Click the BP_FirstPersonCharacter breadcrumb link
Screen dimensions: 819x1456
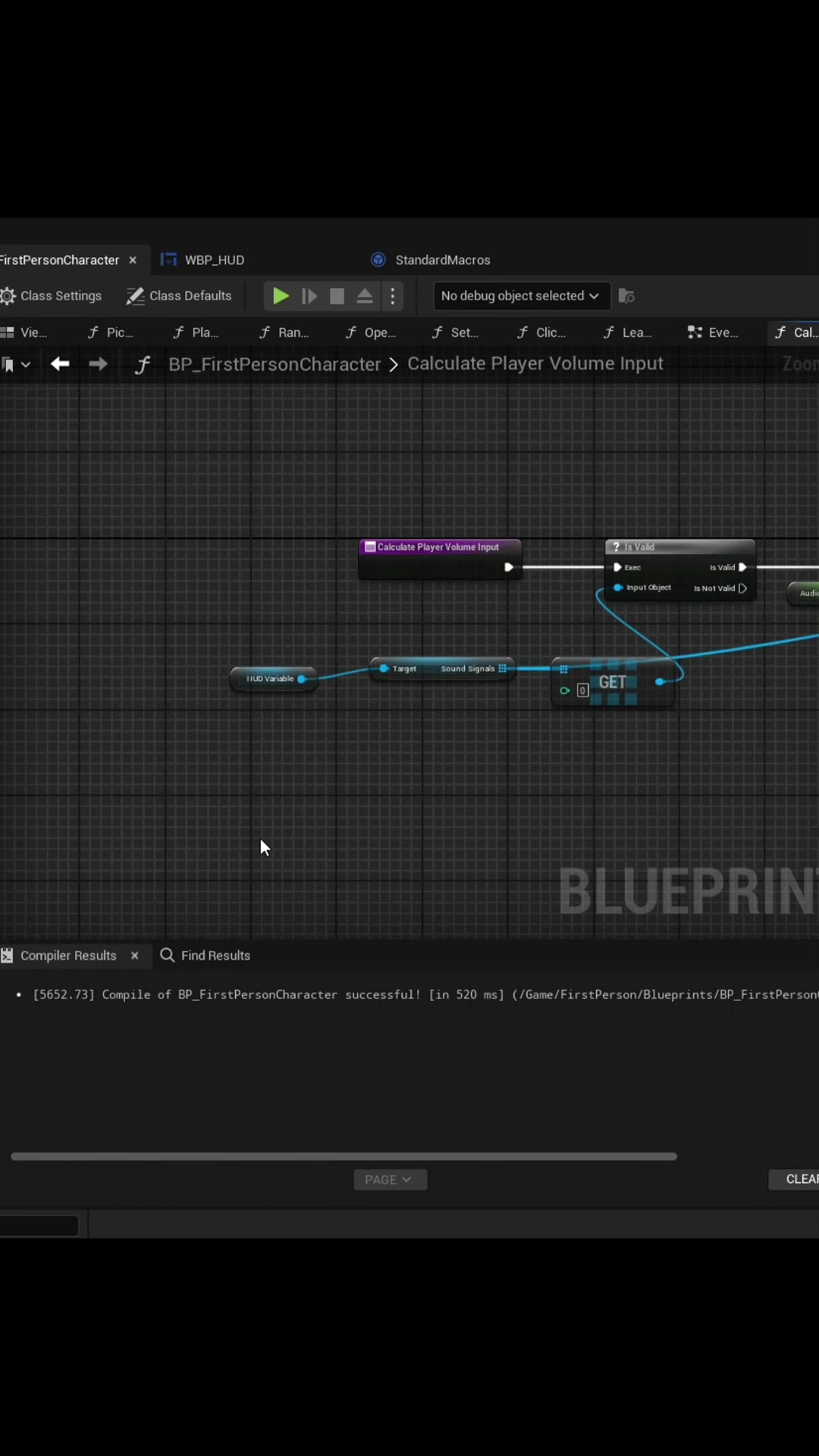pyautogui.click(x=275, y=364)
